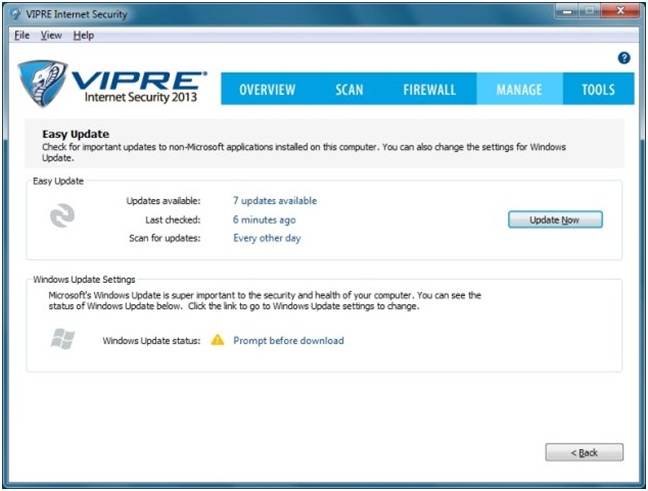648x491 pixels.
Task: Select the Manage tab
Action: tap(519, 90)
